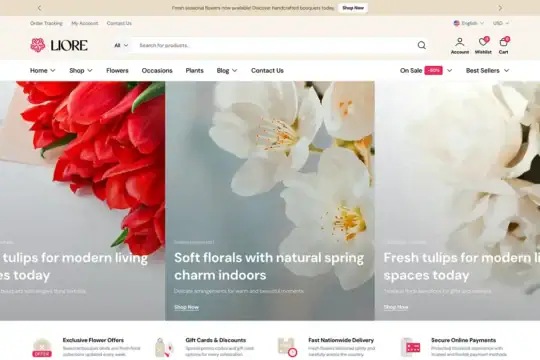
Task: Expand the On Sale menu
Action: [x=426, y=70]
